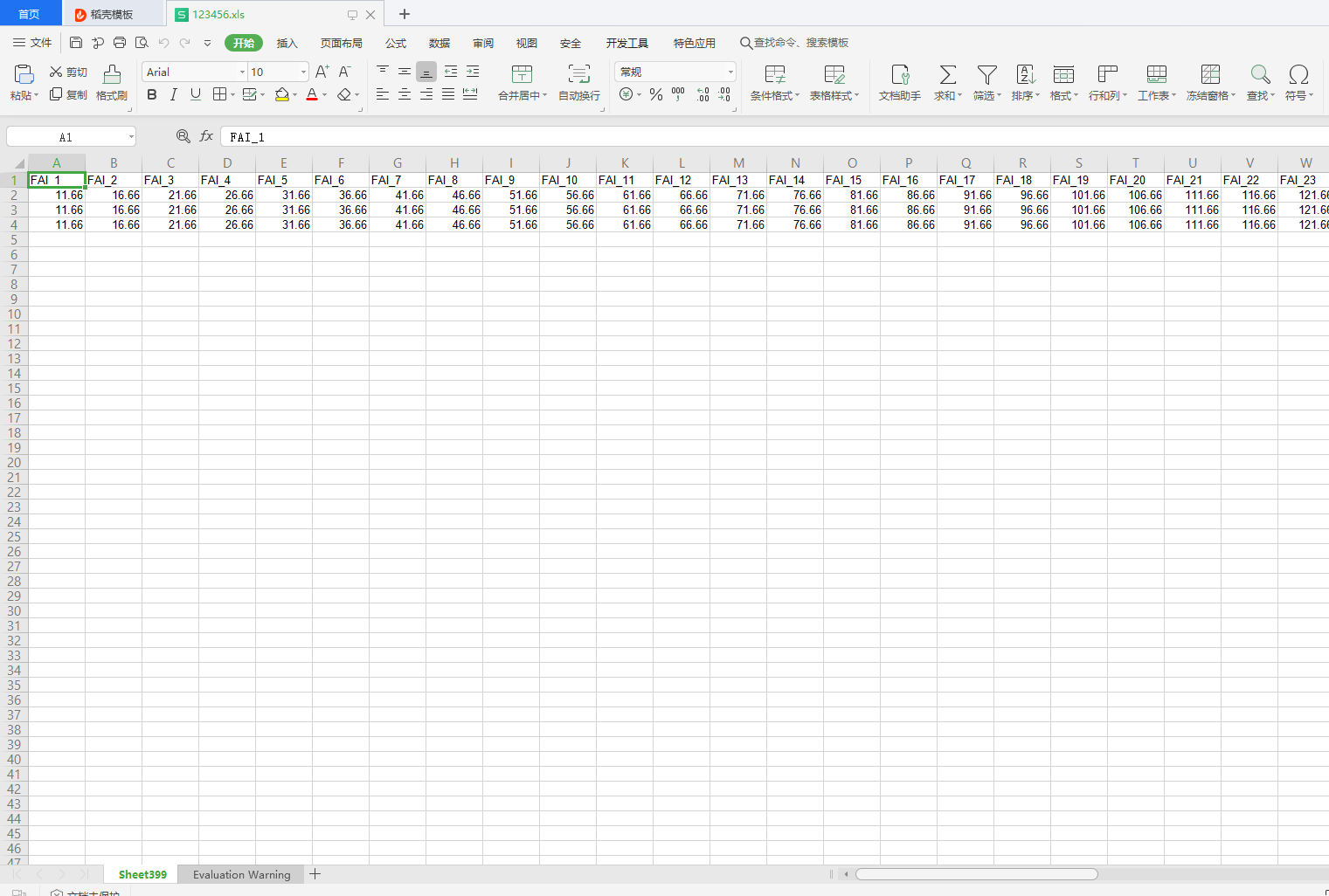Click the fx insert function icon
Image resolution: width=1329 pixels, height=896 pixels.
tap(207, 136)
